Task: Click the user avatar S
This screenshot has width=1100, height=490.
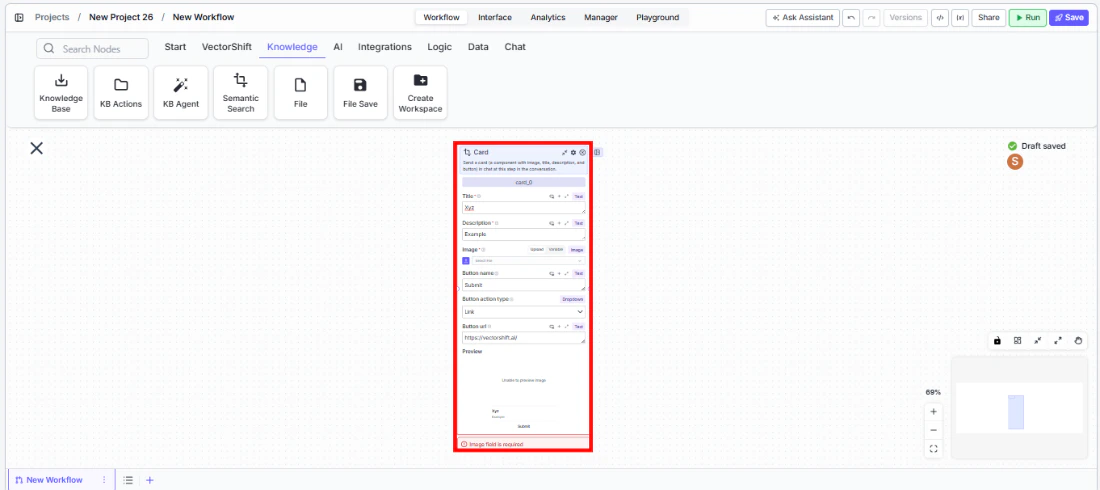Action: (1014, 161)
